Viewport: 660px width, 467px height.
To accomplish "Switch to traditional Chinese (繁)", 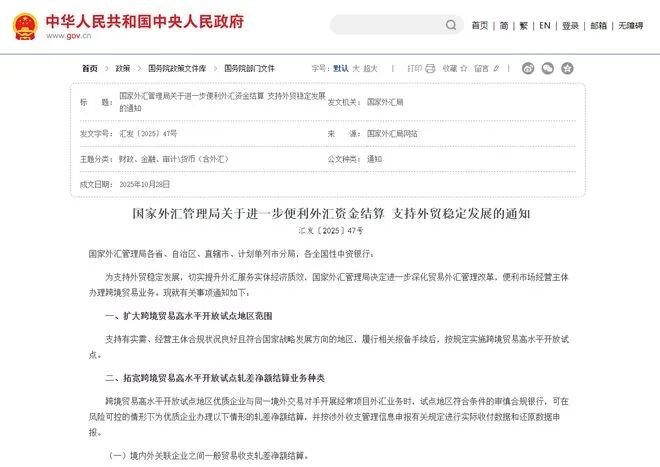I will [x=523, y=26].
